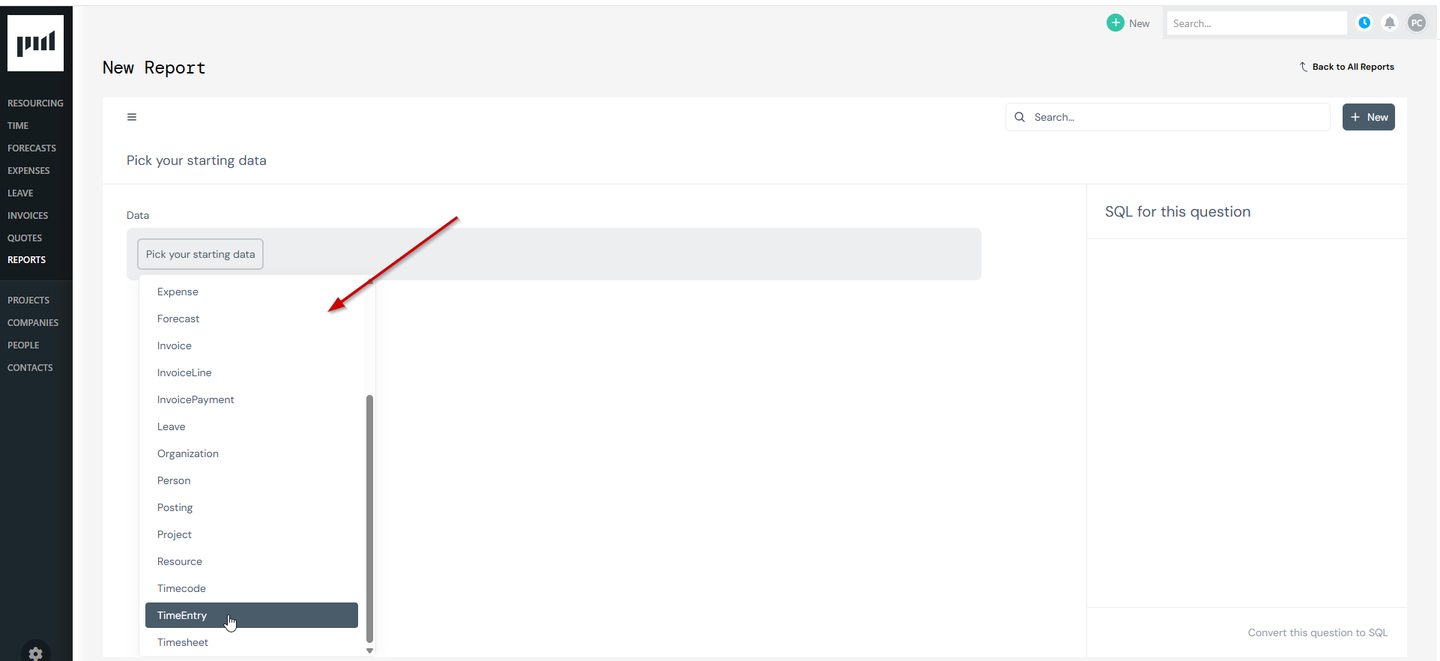Click the green plus New icon in the header
1440x661 pixels.
(x=1113, y=22)
